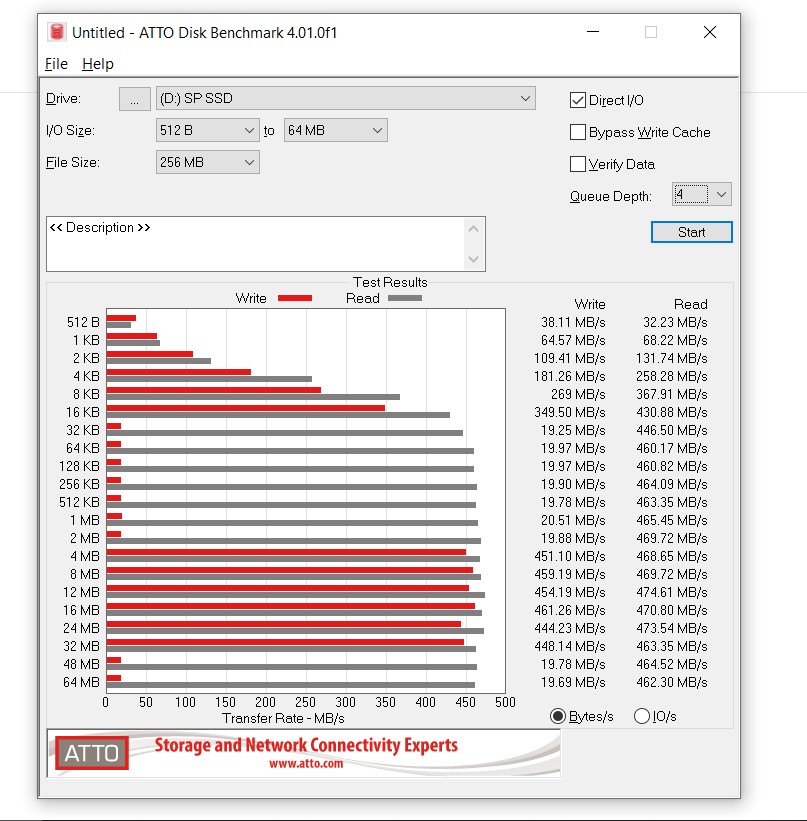Click the 'Queue Depth:' label

[611, 196]
